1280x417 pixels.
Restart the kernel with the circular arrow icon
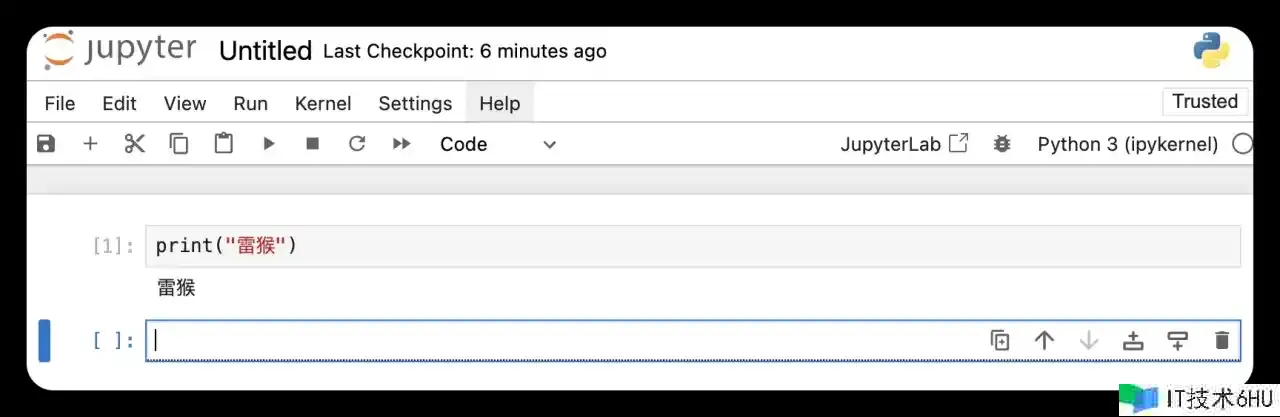(357, 144)
